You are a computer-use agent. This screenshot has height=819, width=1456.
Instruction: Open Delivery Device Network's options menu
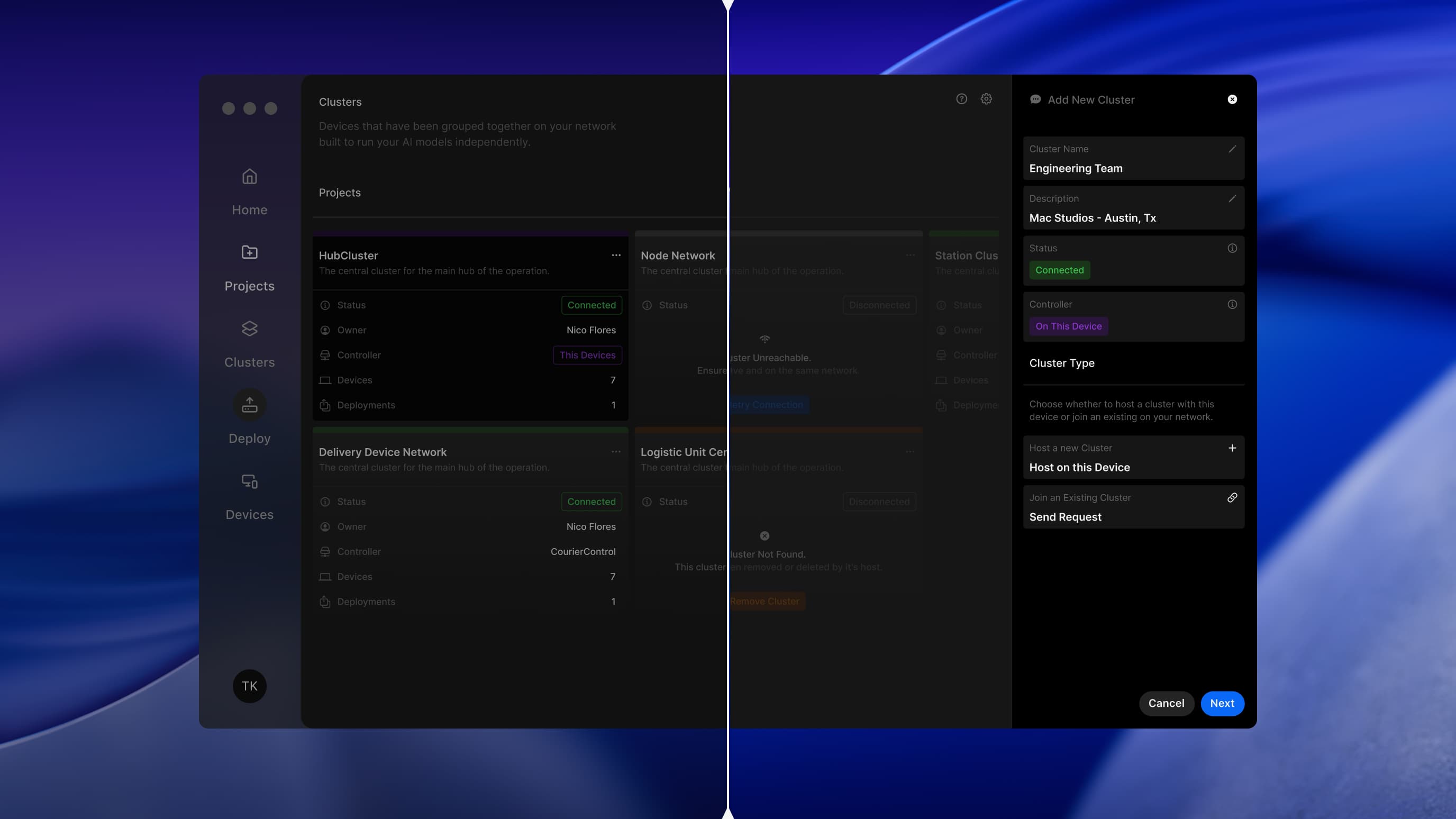point(616,452)
